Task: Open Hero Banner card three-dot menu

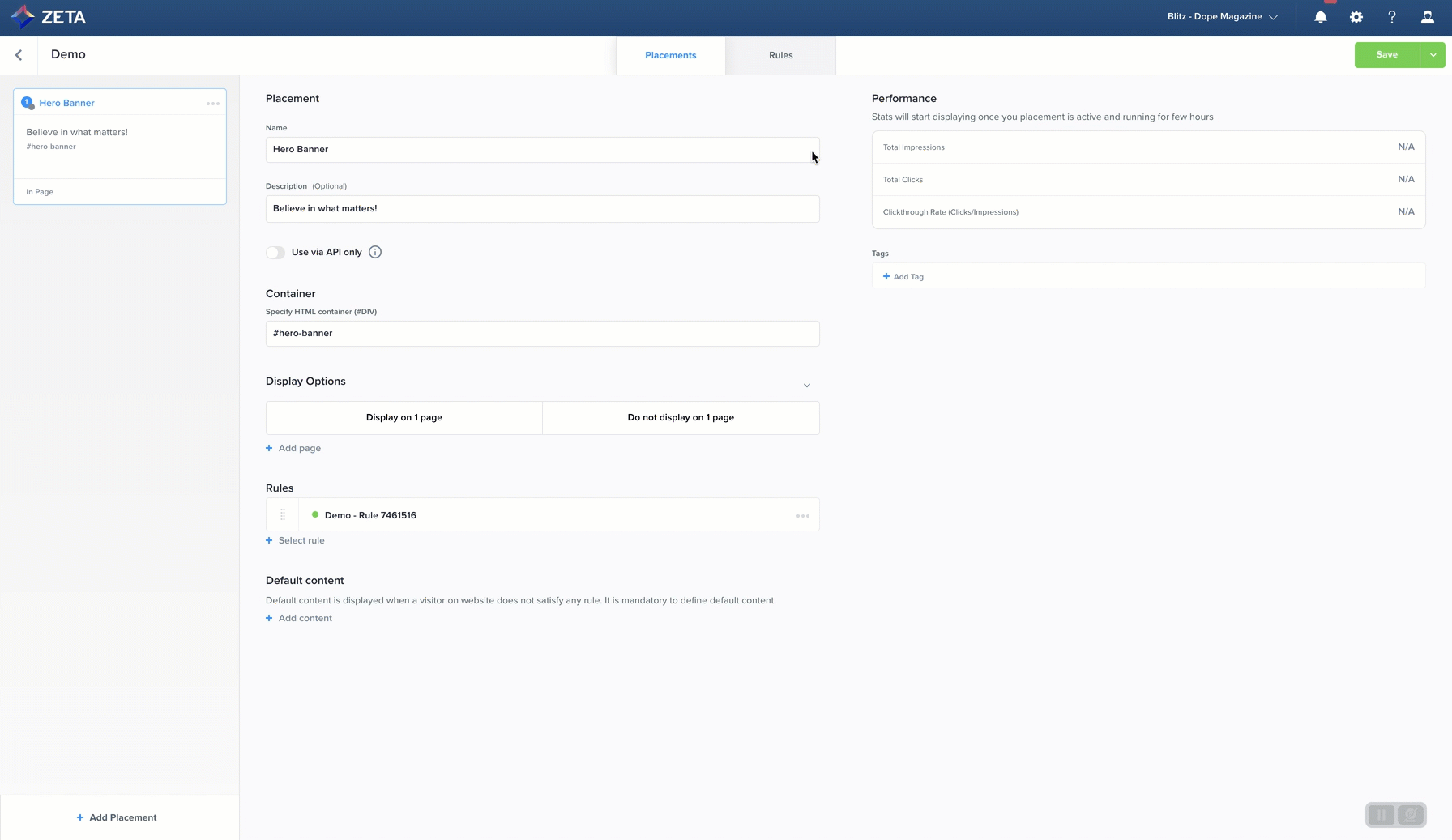Action: [x=212, y=104]
